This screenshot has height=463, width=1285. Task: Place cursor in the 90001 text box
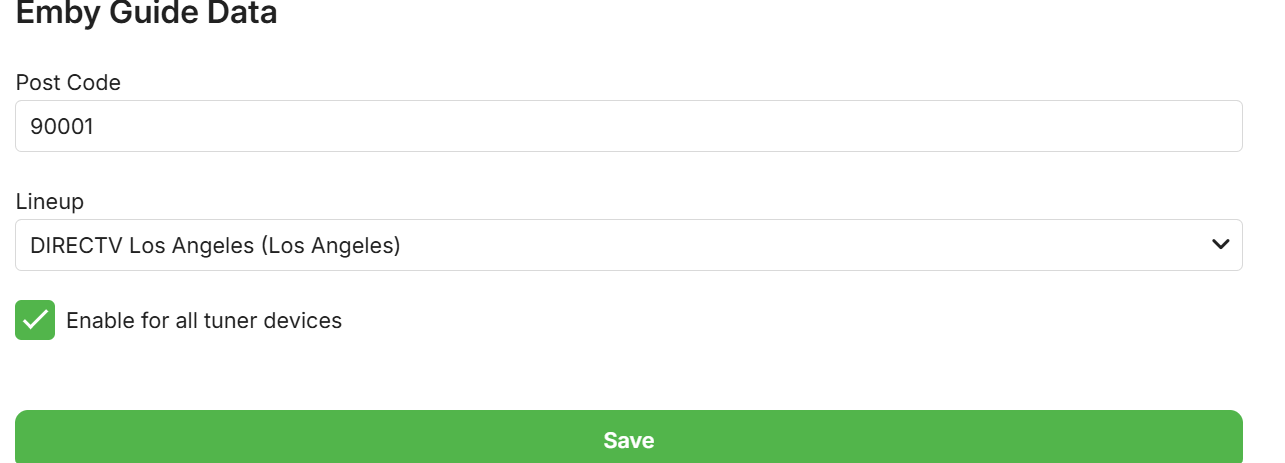(x=628, y=126)
